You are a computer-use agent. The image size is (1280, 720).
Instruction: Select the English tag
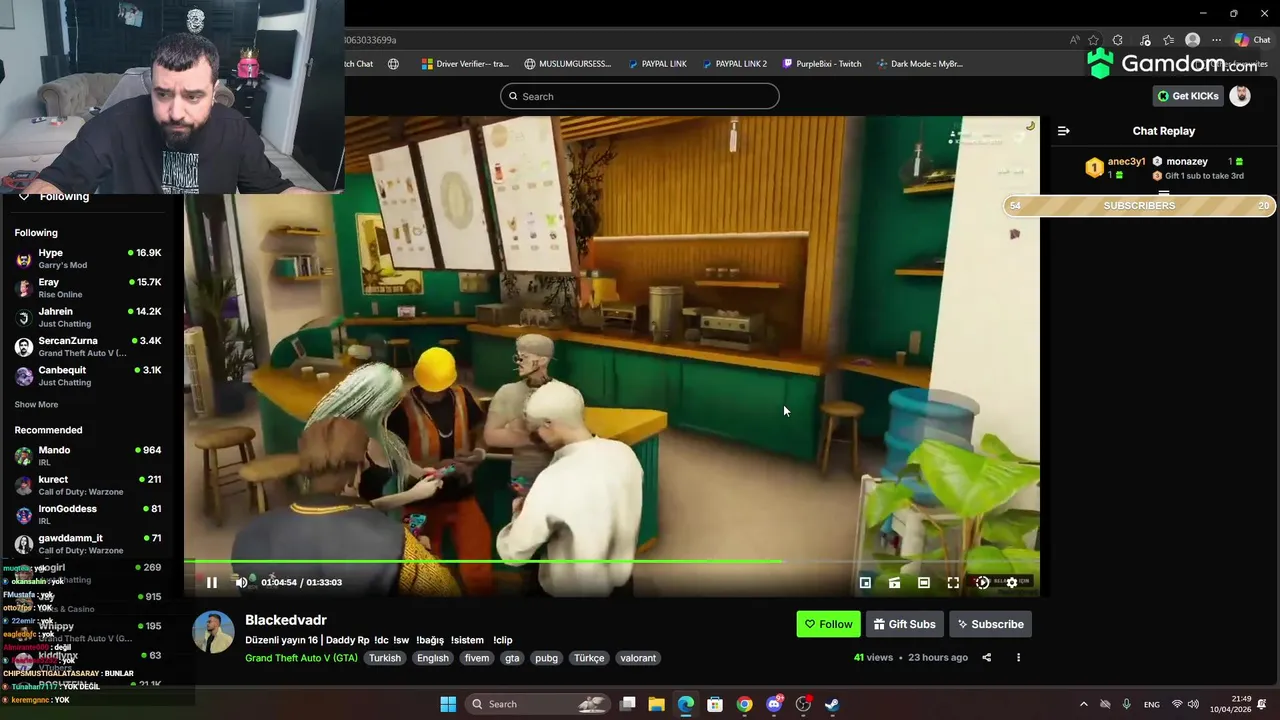pos(433,658)
